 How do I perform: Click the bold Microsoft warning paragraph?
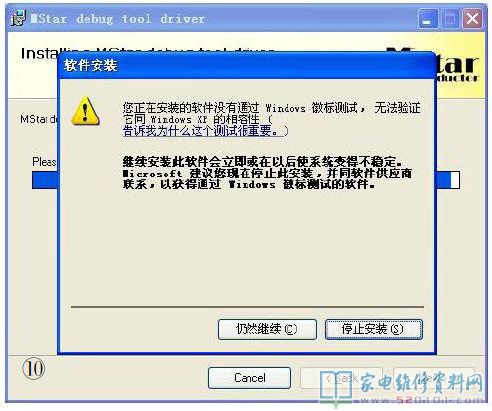267,173
